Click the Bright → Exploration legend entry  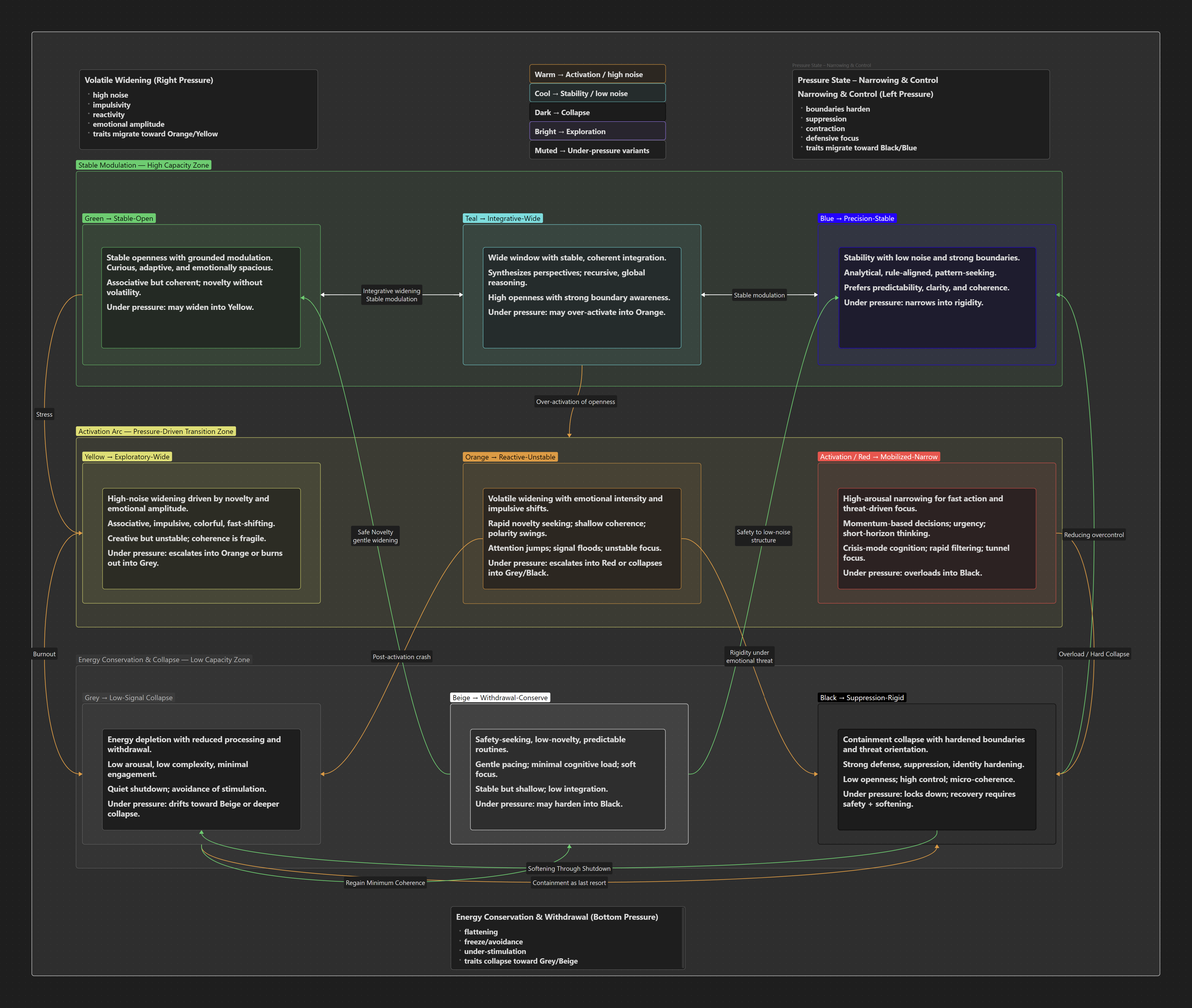[597, 131]
